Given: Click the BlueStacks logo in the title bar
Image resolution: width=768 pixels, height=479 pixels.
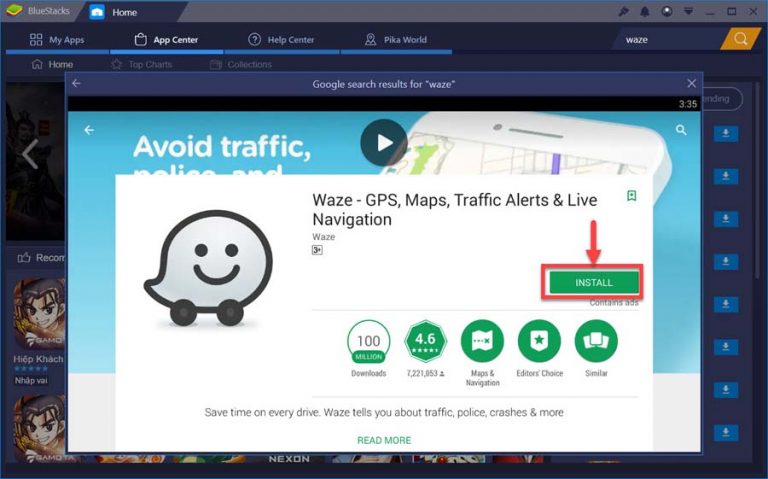Looking at the screenshot, I should pos(15,10).
